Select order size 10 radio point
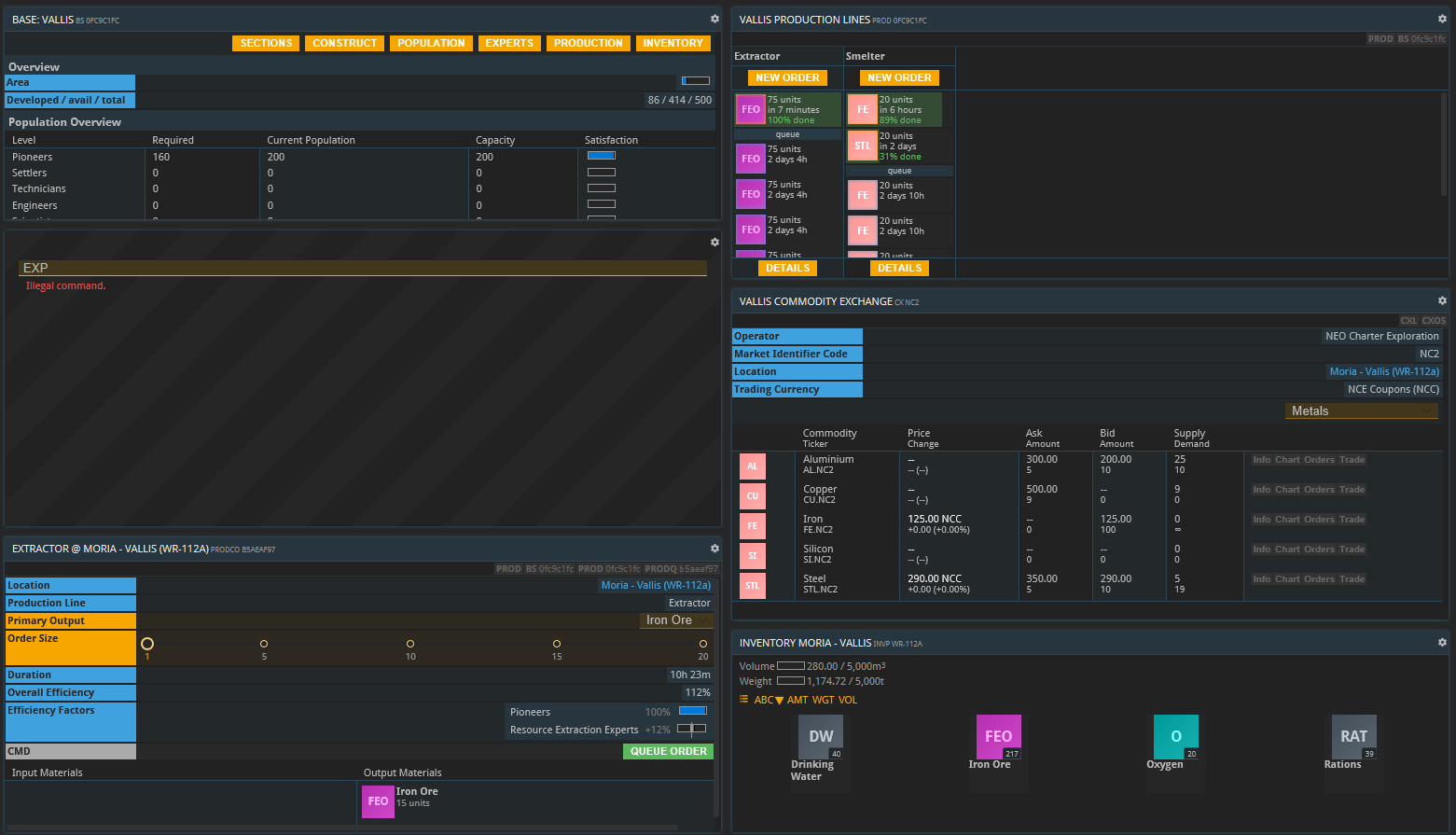 click(410, 644)
